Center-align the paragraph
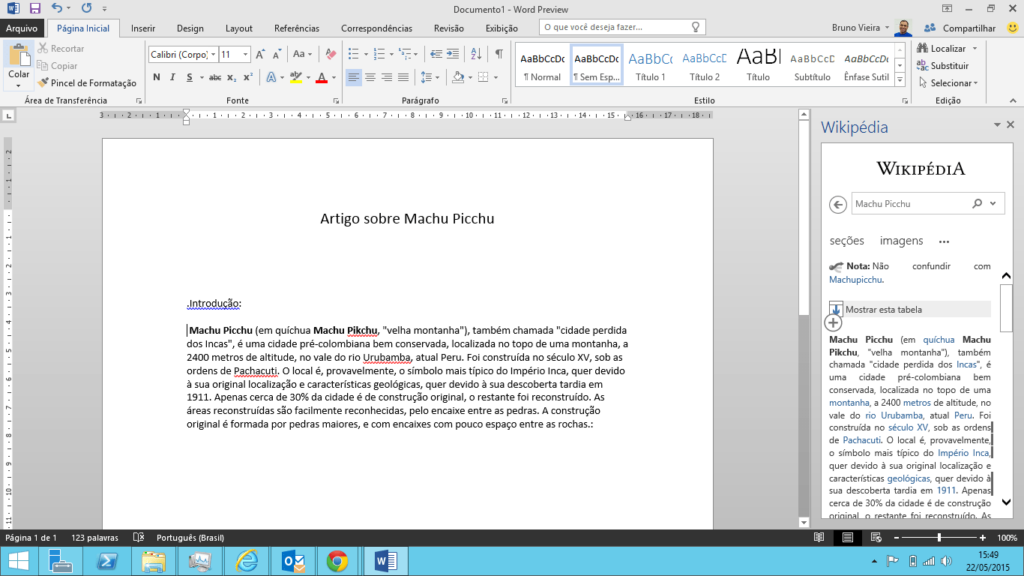 point(370,78)
